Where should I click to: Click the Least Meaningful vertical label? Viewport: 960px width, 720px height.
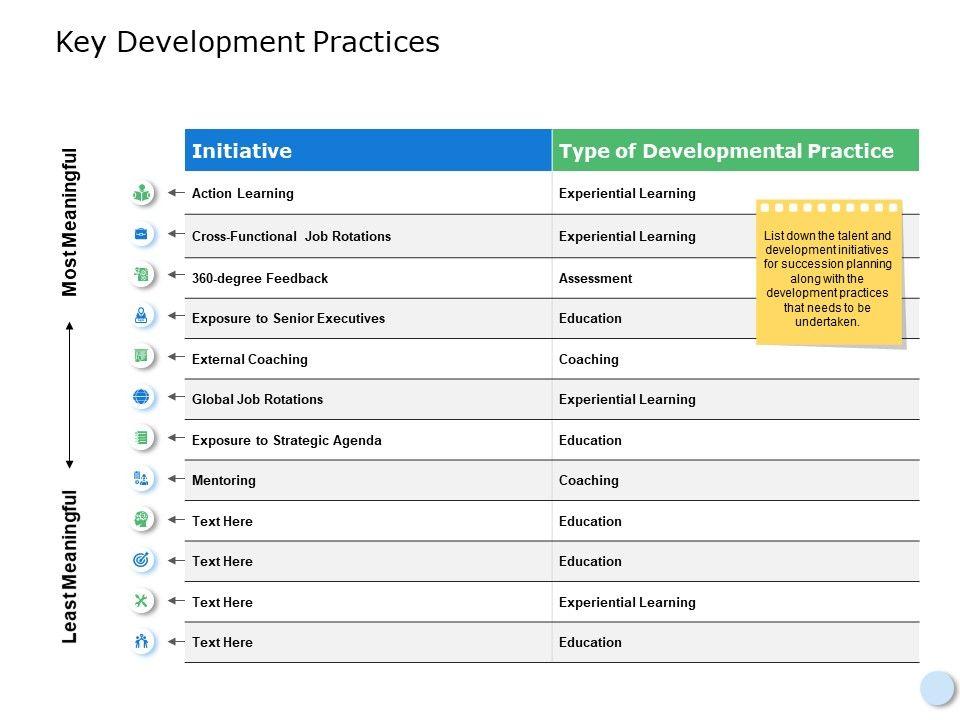pos(70,566)
